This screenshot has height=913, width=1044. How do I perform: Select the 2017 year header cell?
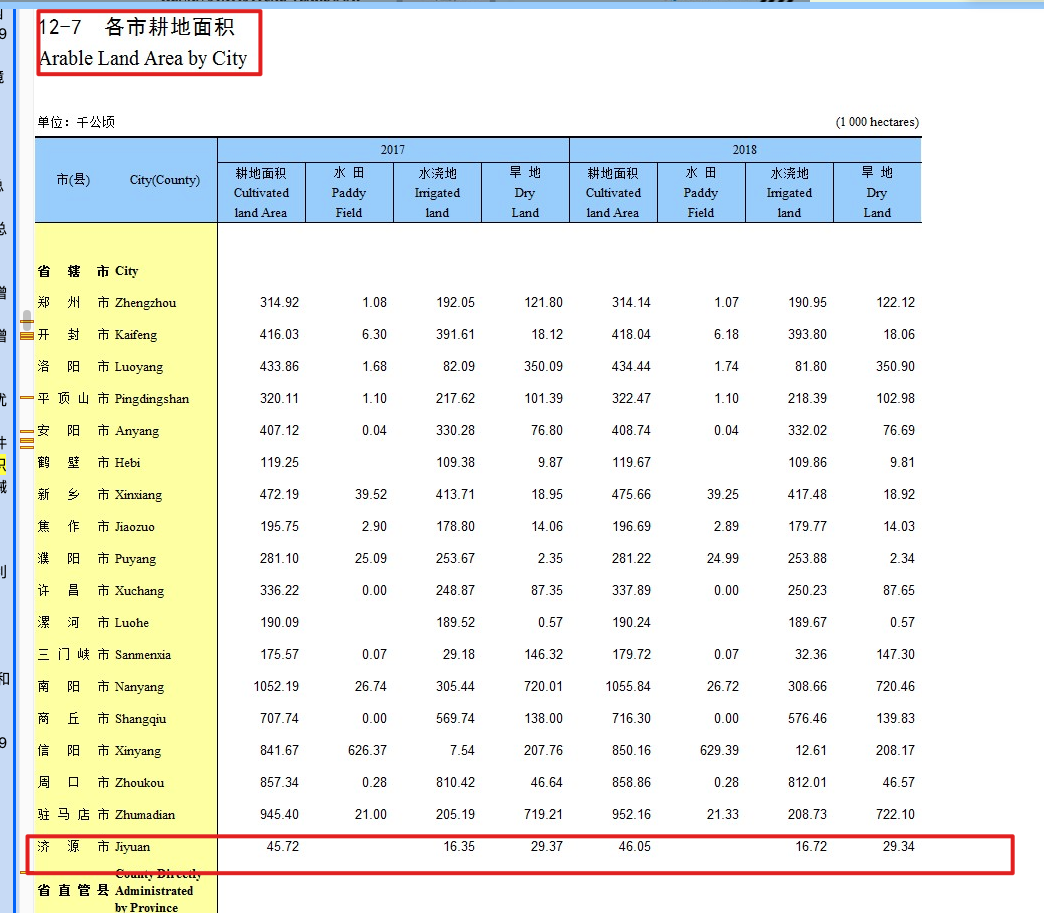tap(393, 150)
